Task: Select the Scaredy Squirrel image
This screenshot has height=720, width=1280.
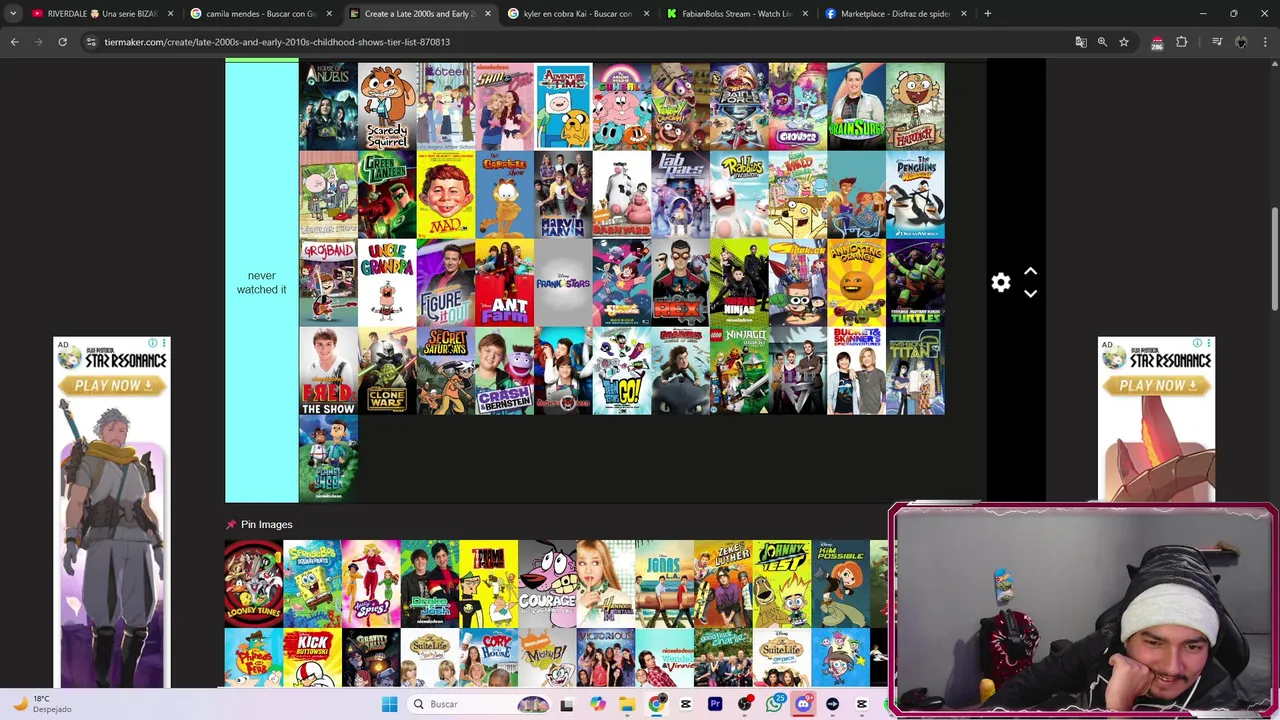Action: click(387, 107)
